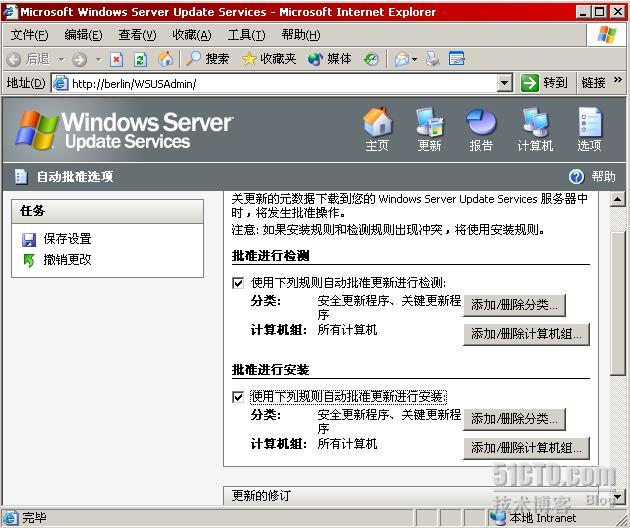The width and height of the screenshot is (630, 528).
Task: Click the Local Intranet zone status icon
Action: pyautogui.click(x=497, y=518)
